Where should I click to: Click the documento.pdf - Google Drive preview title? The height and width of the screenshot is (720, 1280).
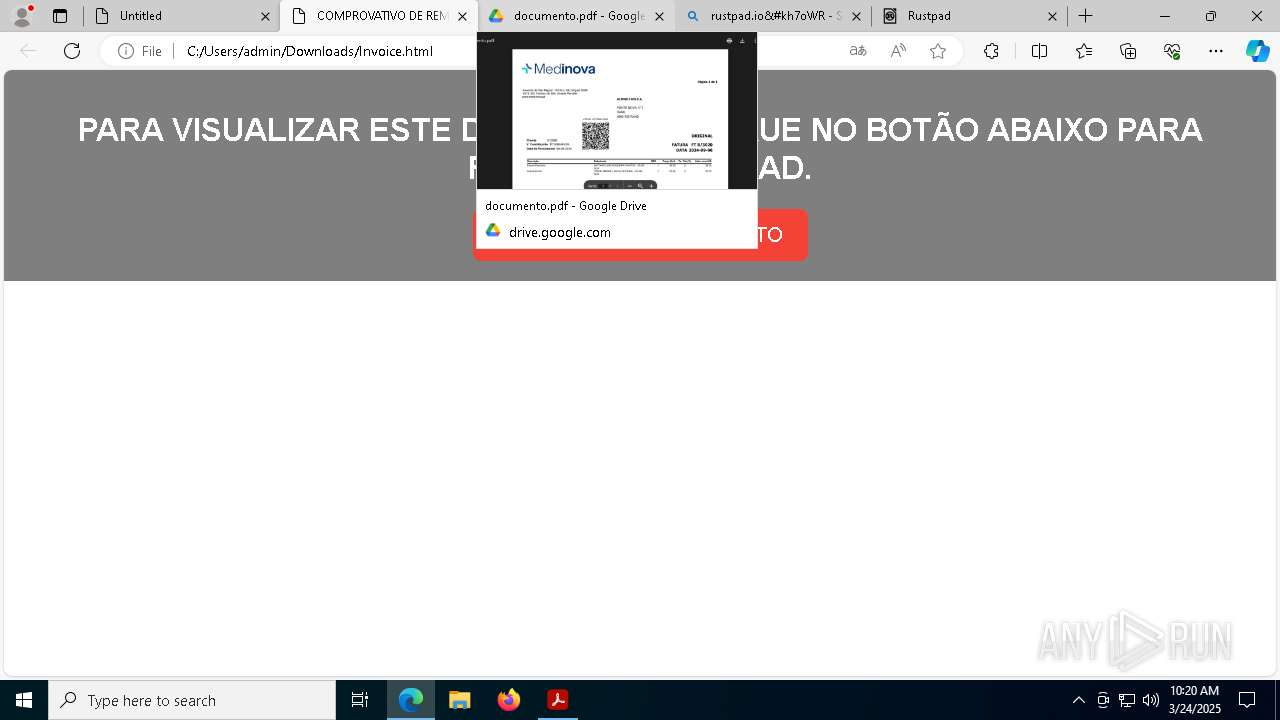[x=566, y=206]
